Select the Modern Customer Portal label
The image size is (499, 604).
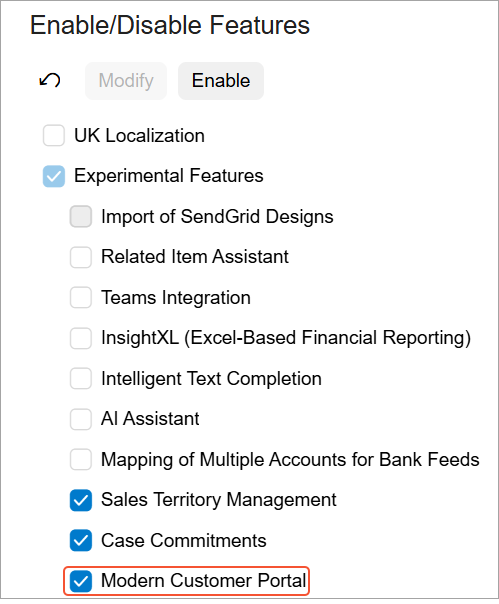(203, 581)
